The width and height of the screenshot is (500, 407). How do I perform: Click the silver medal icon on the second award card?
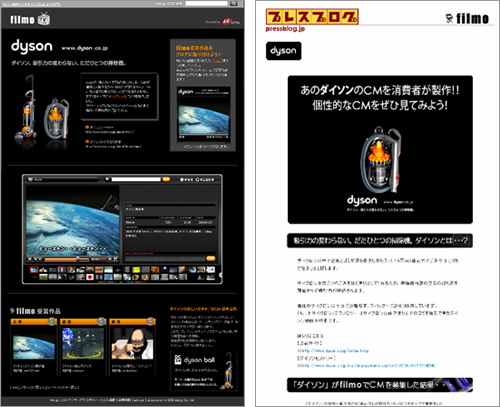point(101,321)
